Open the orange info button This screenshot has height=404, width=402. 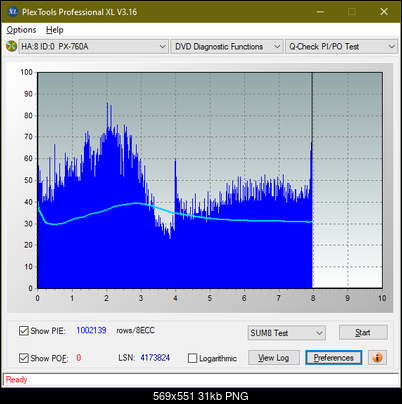click(x=377, y=358)
